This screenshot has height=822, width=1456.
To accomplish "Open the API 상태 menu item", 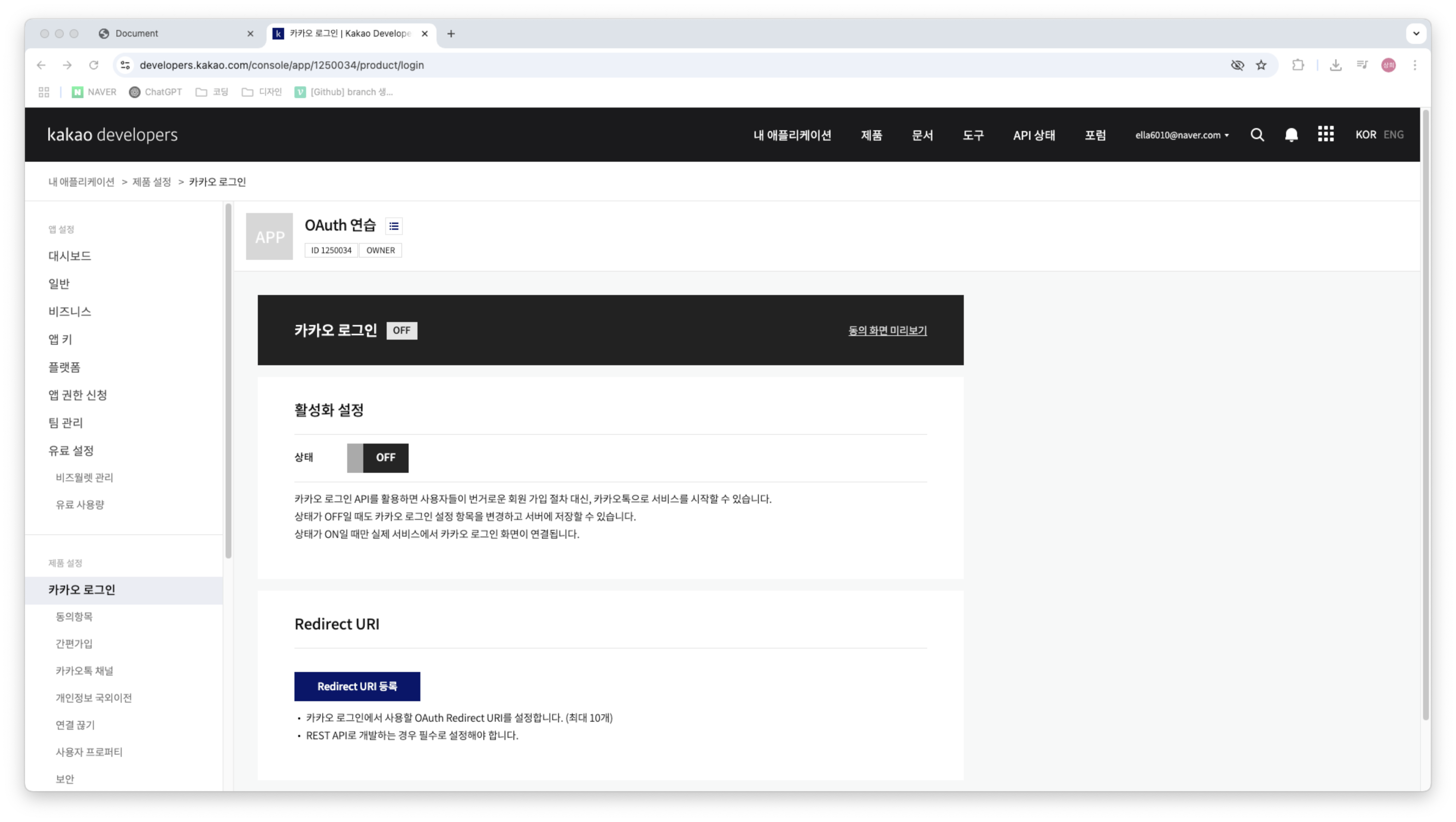I will point(1034,135).
